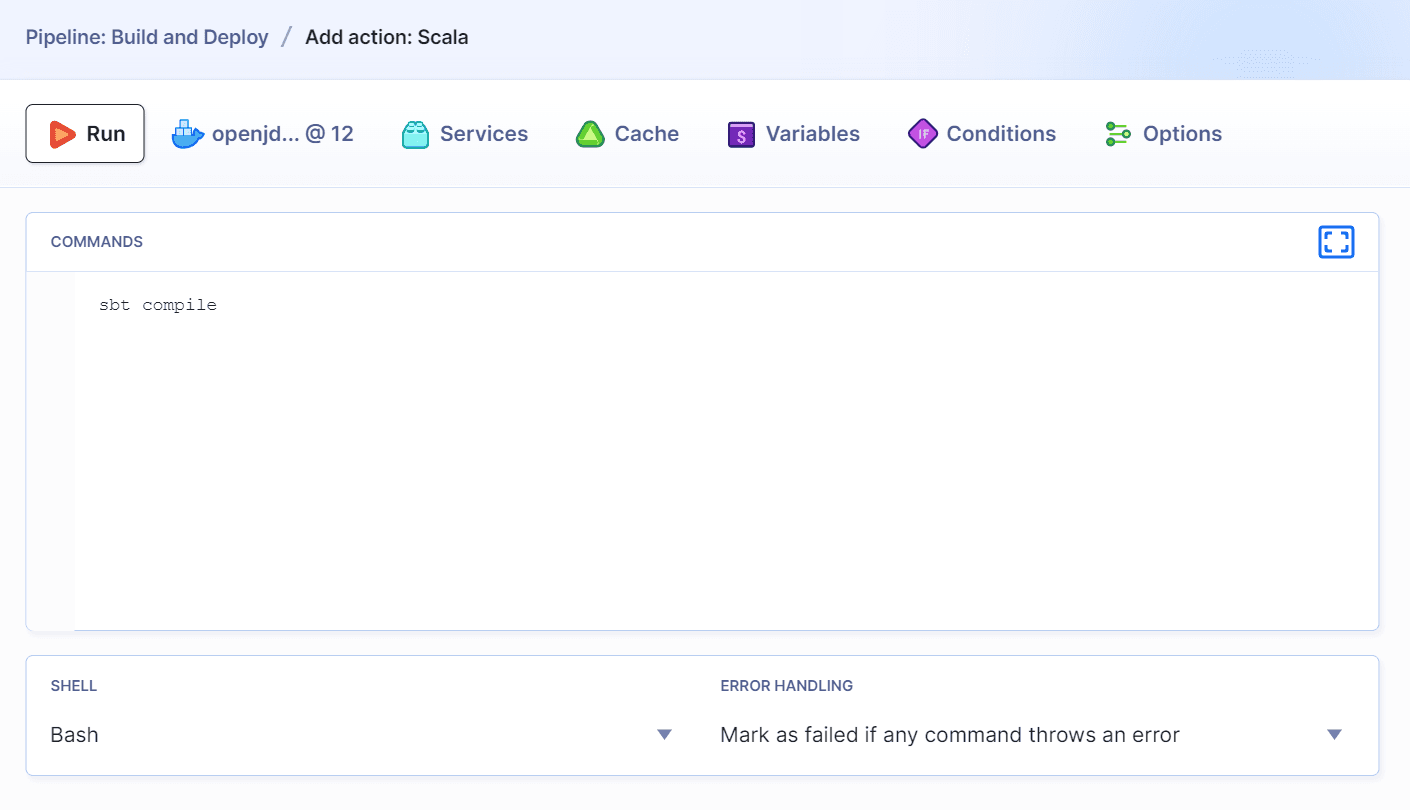Click the Add action: Scala breadcrumb

tap(387, 37)
